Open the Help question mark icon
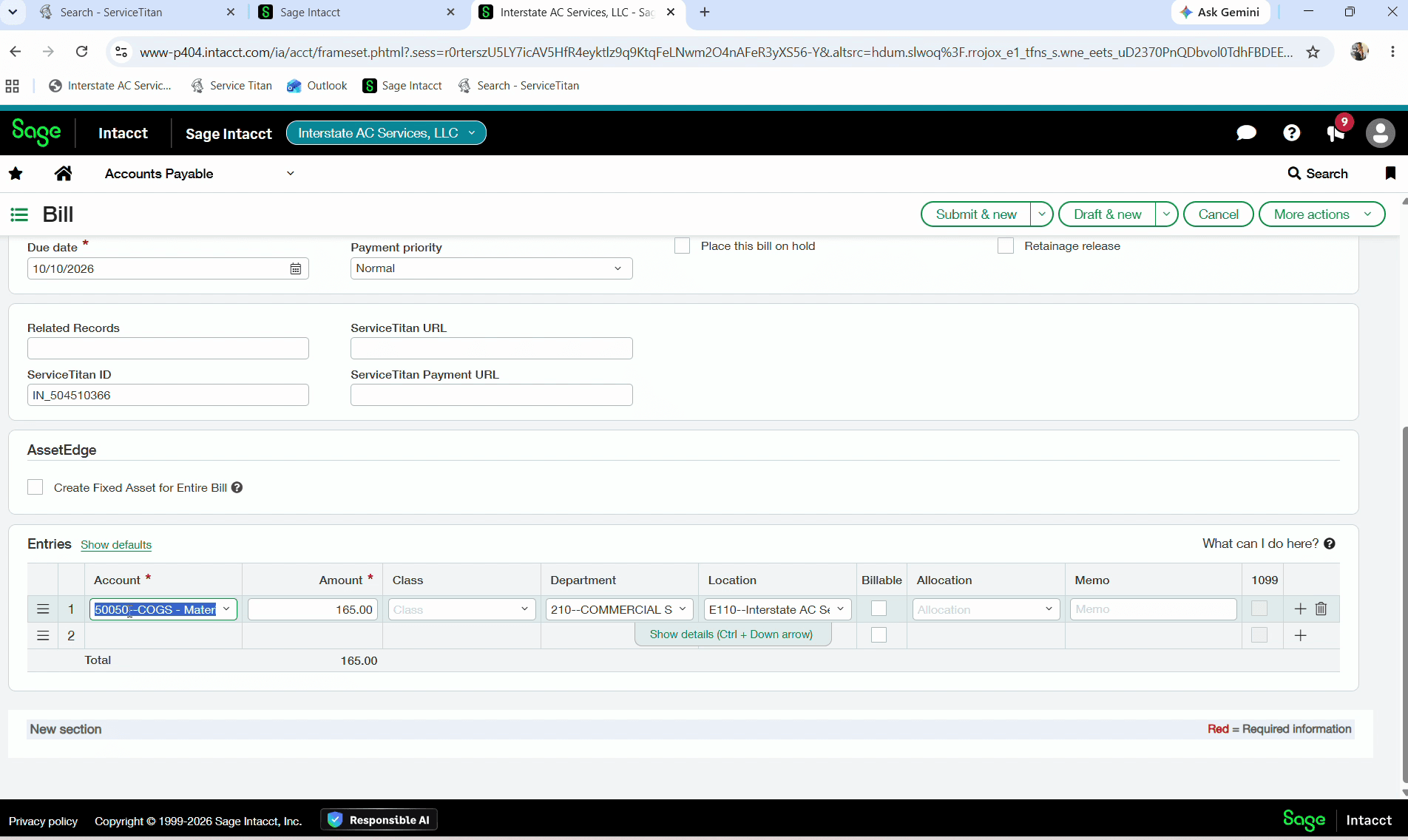The width and height of the screenshot is (1408, 840). (1291, 133)
